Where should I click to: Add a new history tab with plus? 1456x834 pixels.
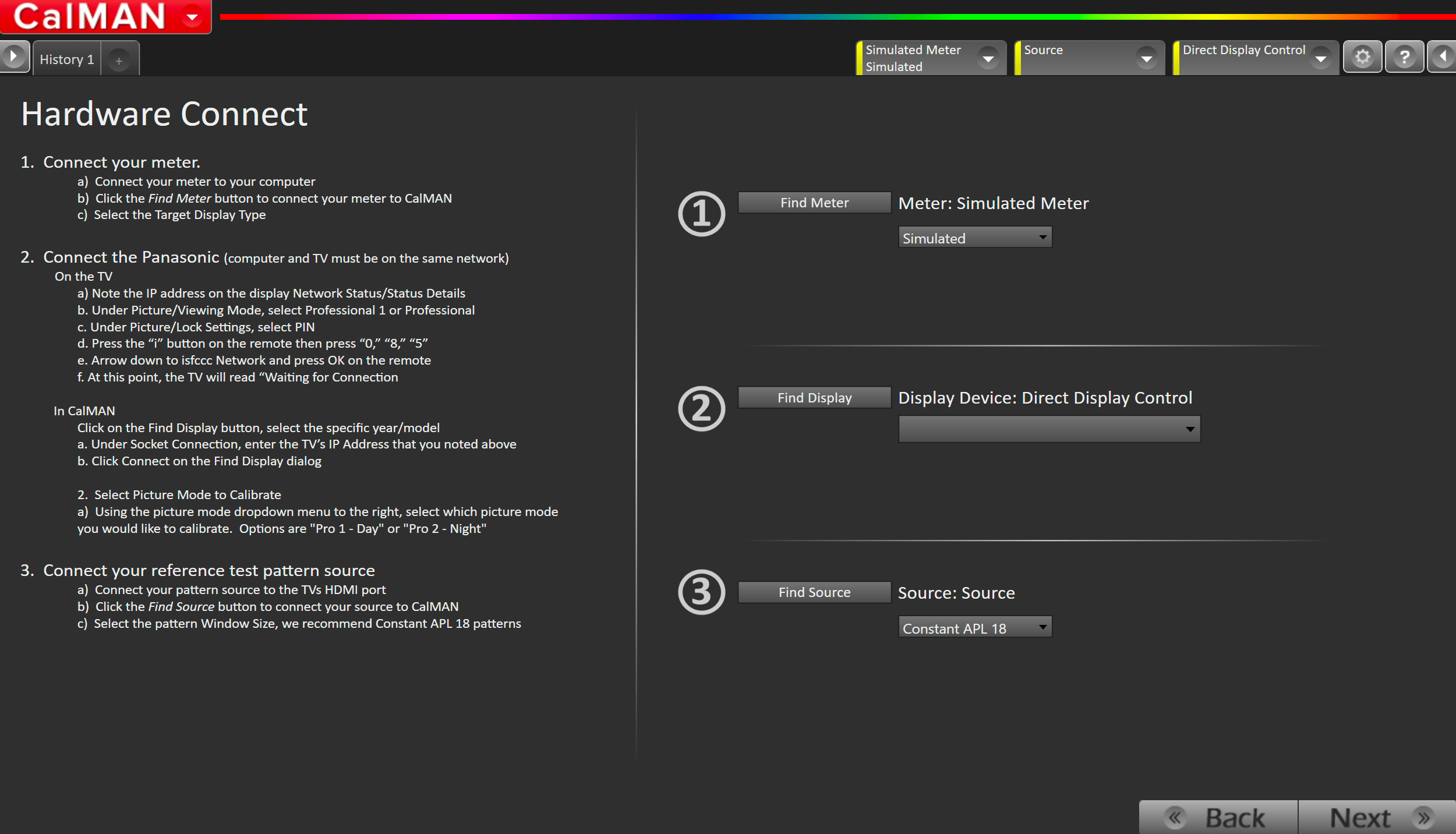click(119, 61)
